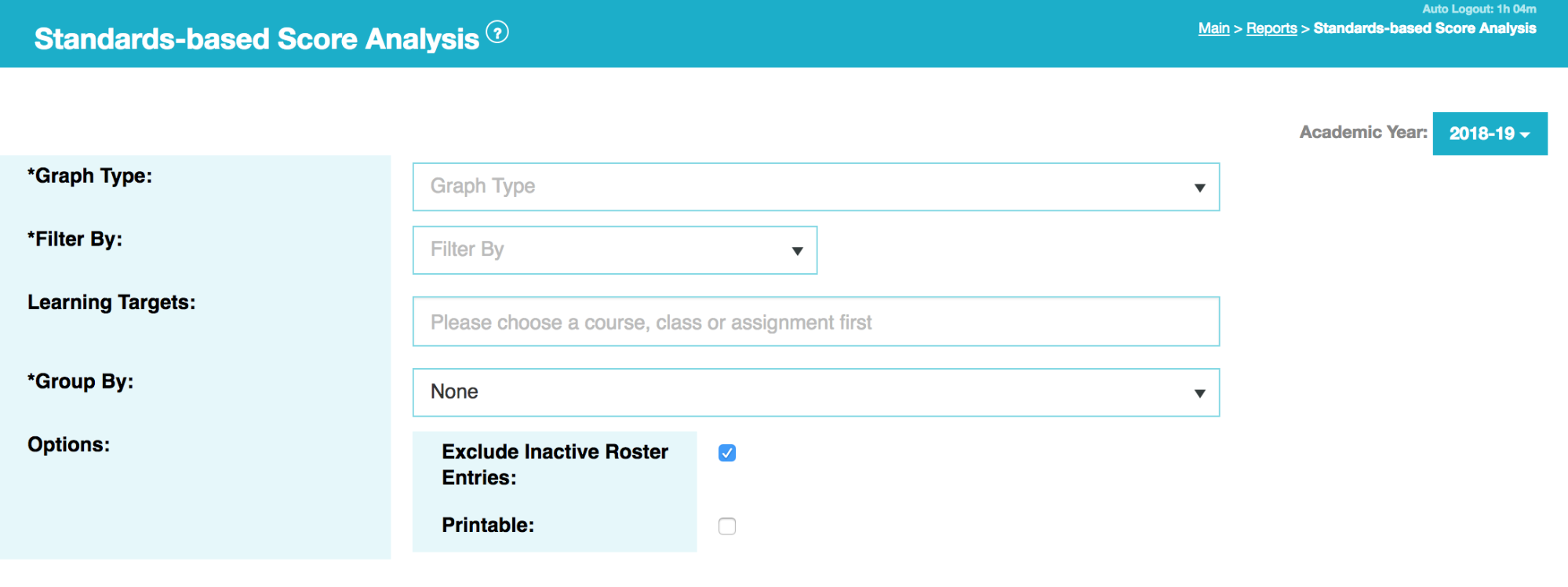Click the Standards-based Score Analysis breadcrumb text
This screenshot has height=587, width=1568.
coord(1424,28)
